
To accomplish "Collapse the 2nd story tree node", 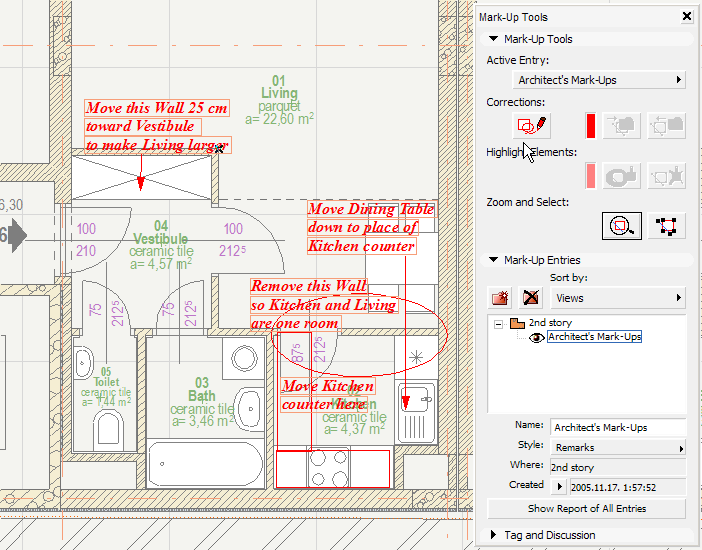I will pos(498,324).
